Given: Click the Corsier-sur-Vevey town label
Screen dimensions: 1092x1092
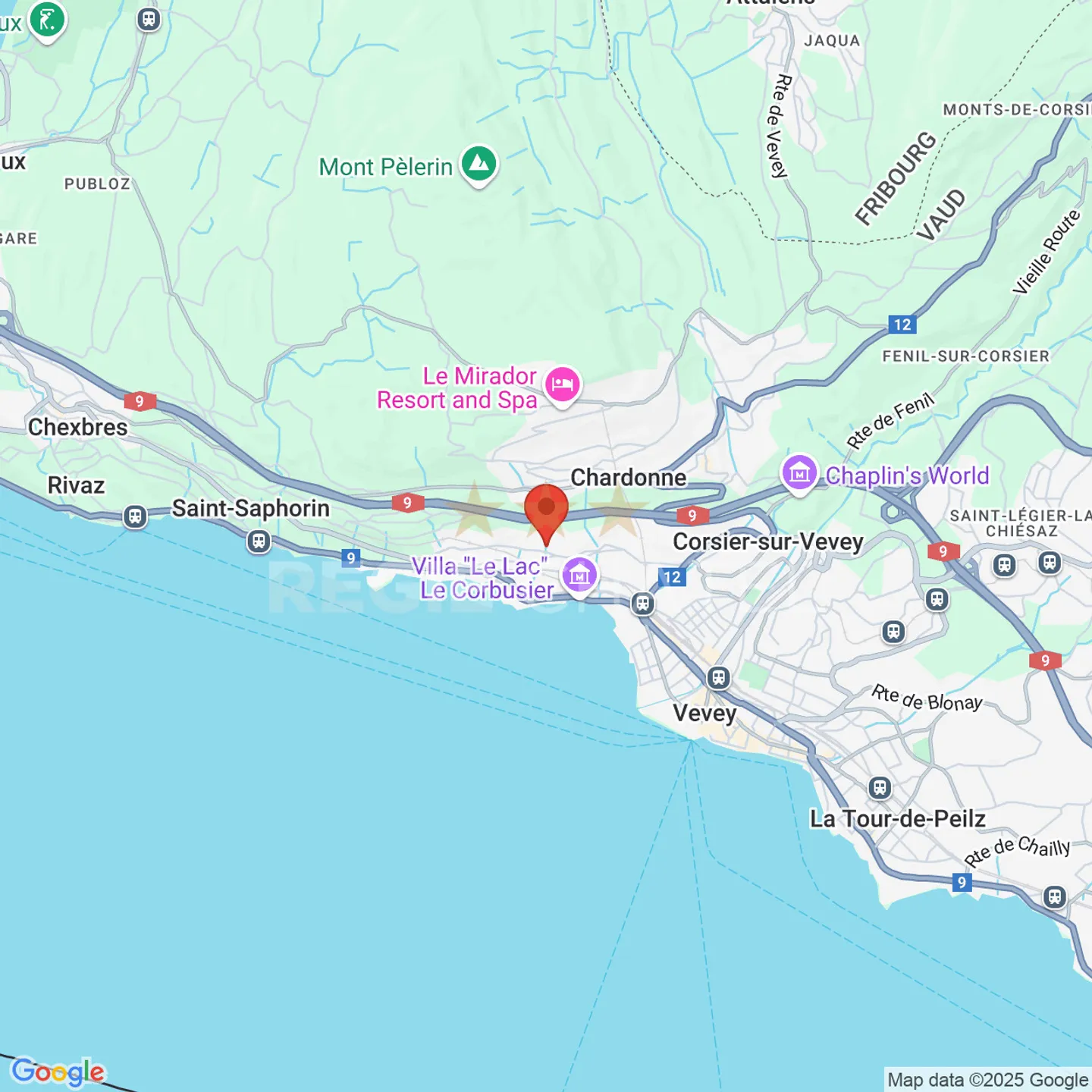Looking at the screenshot, I should tap(768, 541).
